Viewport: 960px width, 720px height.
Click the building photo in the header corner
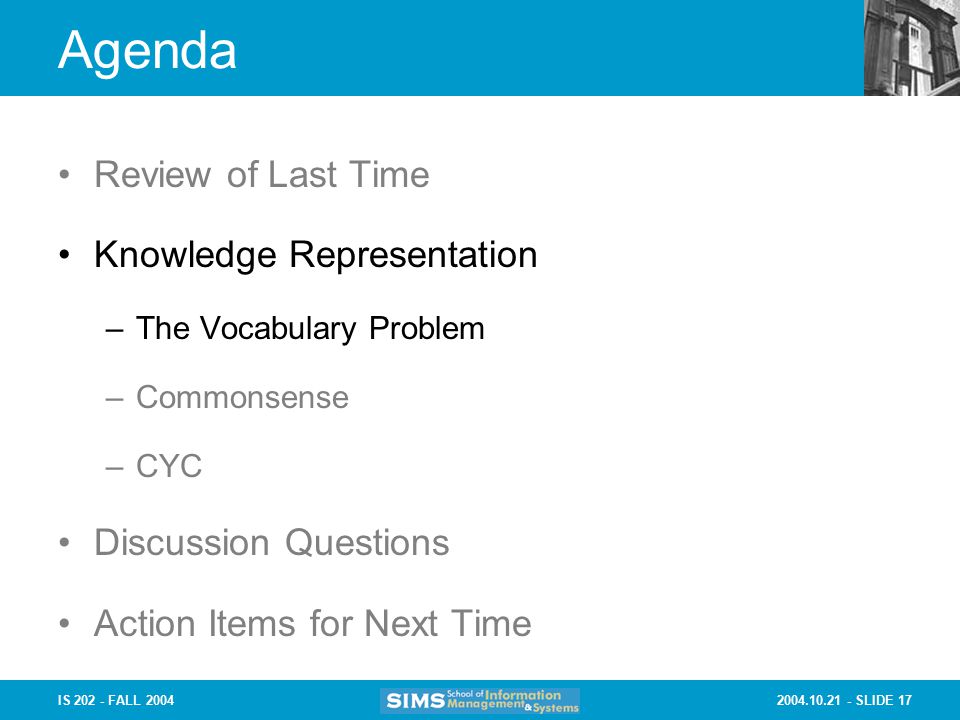point(912,48)
